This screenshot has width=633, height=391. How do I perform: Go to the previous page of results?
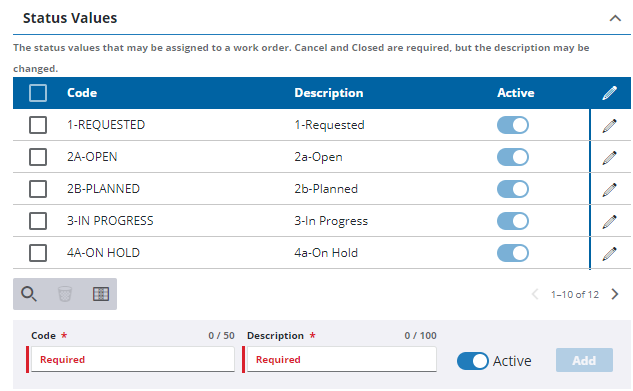[x=535, y=294]
